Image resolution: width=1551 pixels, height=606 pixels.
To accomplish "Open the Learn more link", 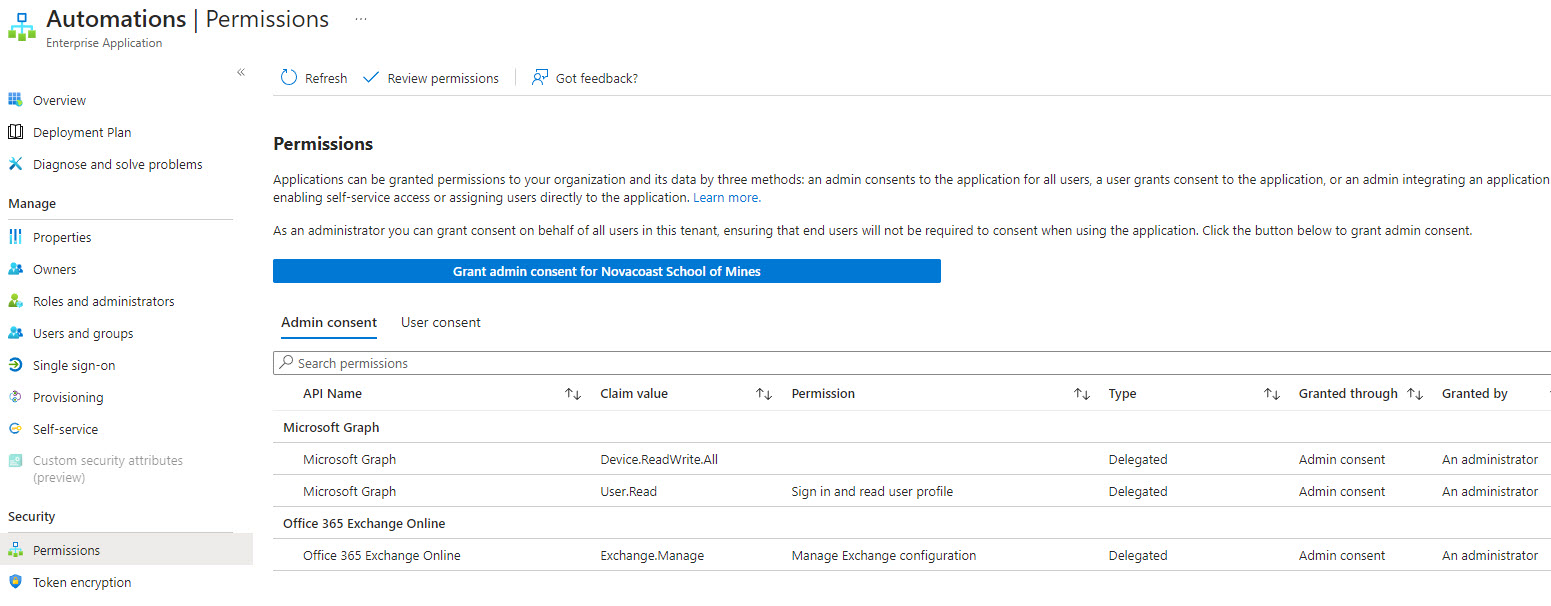I will tap(727, 198).
